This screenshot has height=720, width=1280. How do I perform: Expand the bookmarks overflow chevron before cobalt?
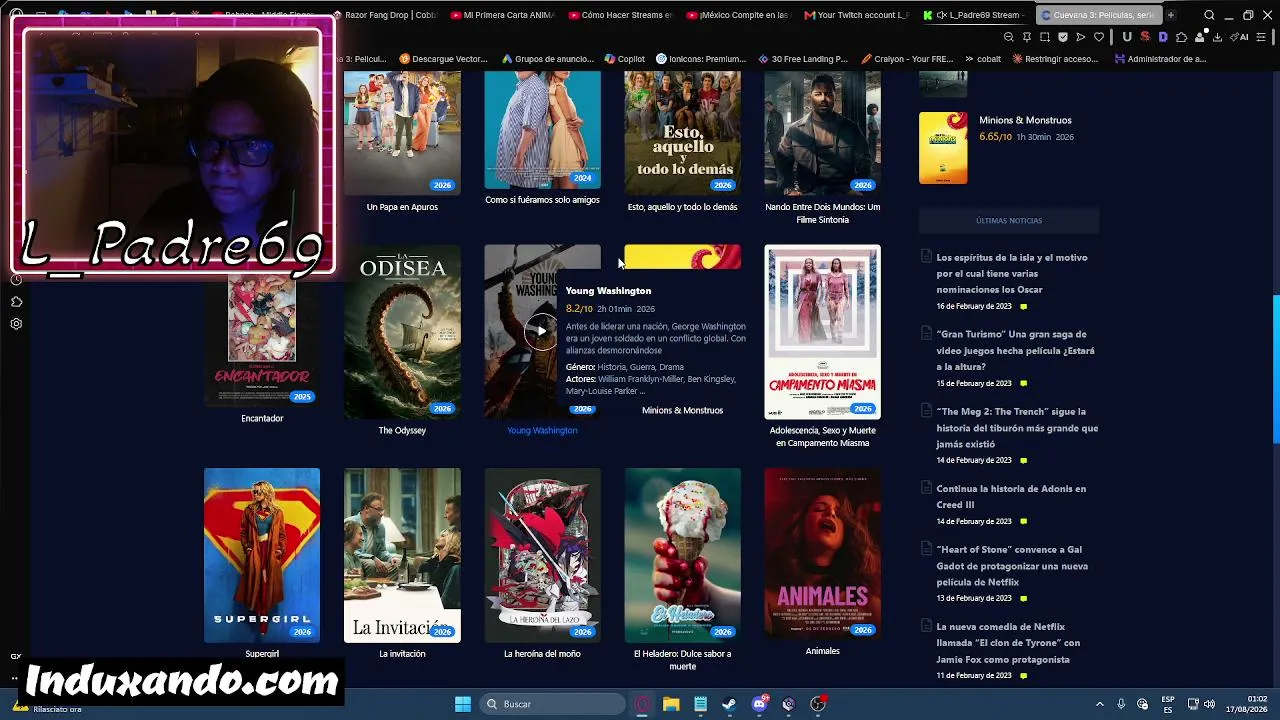click(968, 59)
